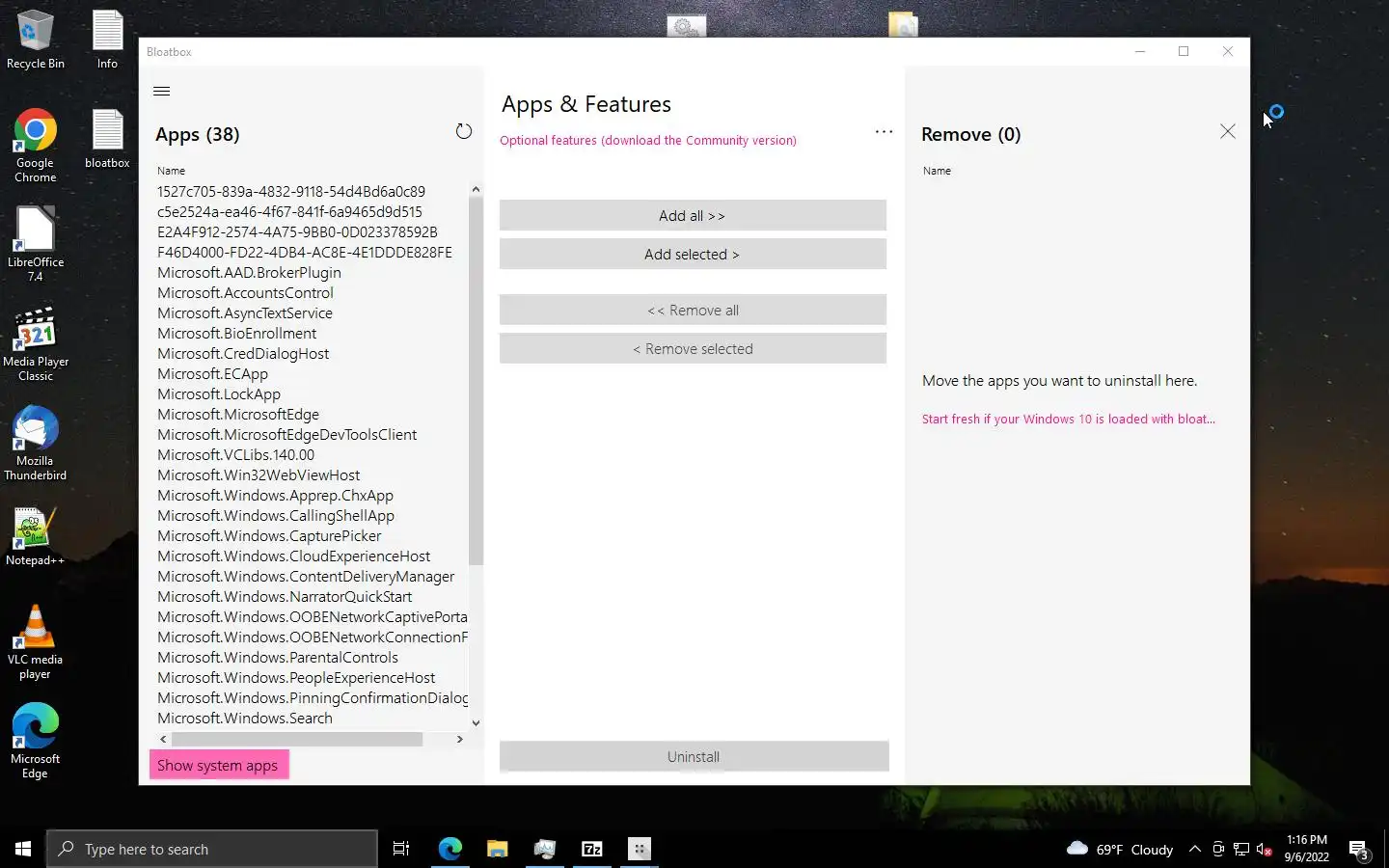The width and height of the screenshot is (1389, 868).
Task: Select Microsoft.CredDialogHost entry
Action: 243,353
